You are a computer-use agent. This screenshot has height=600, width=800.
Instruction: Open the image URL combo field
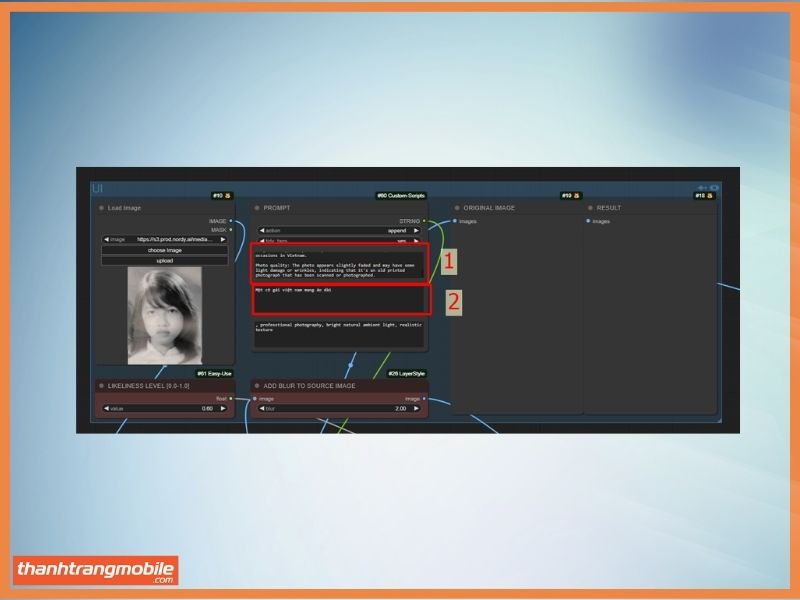tap(165, 239)
